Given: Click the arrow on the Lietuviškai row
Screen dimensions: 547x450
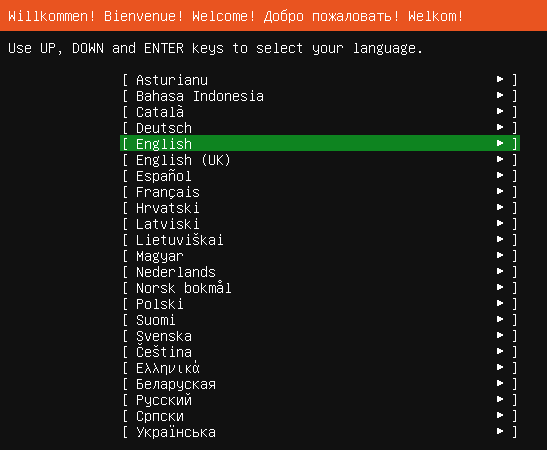Looking at the screenshot, I should pyautogui.click(x=500, y=239).
